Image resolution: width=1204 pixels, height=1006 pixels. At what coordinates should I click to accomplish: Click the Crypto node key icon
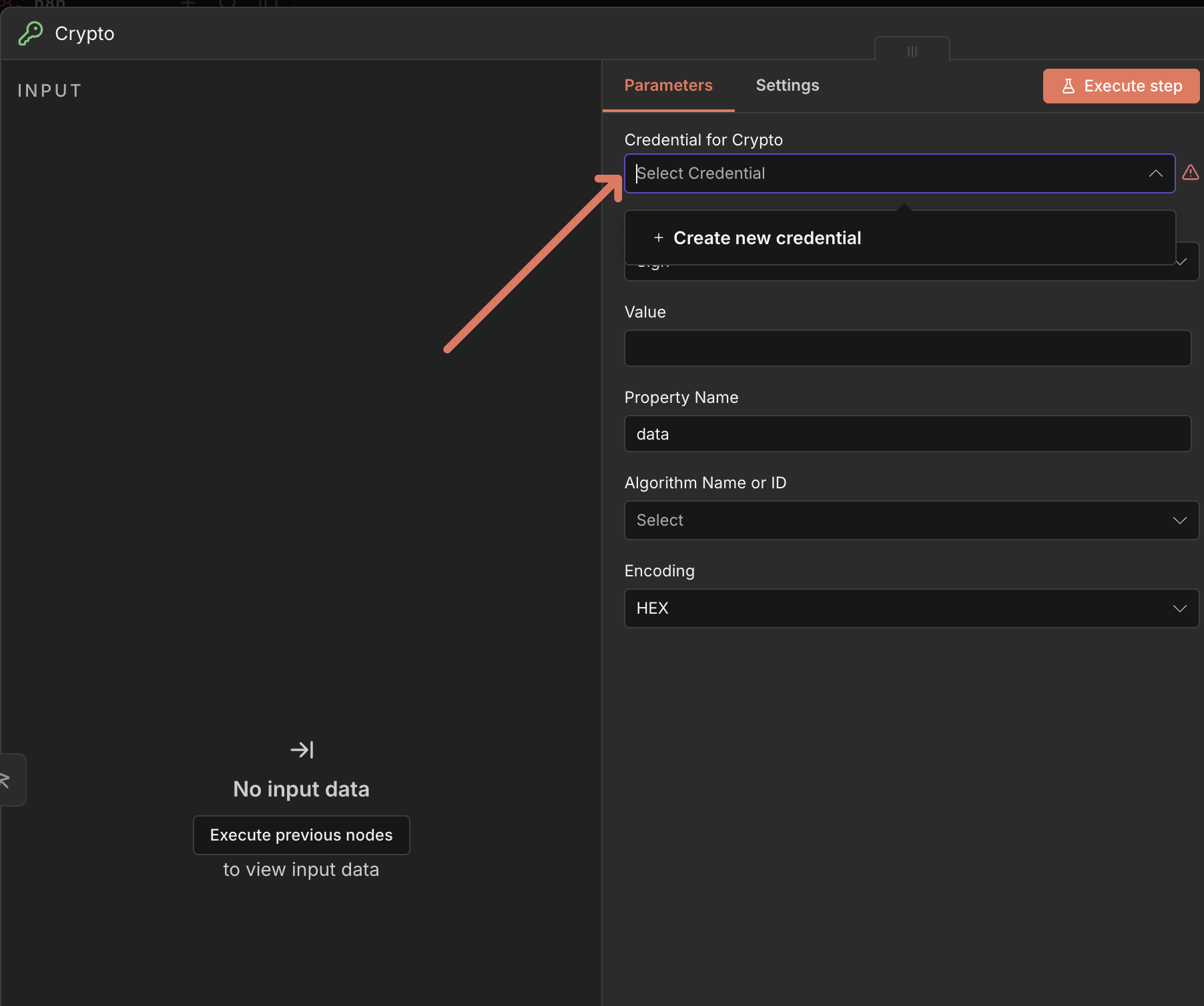(31, 33)
